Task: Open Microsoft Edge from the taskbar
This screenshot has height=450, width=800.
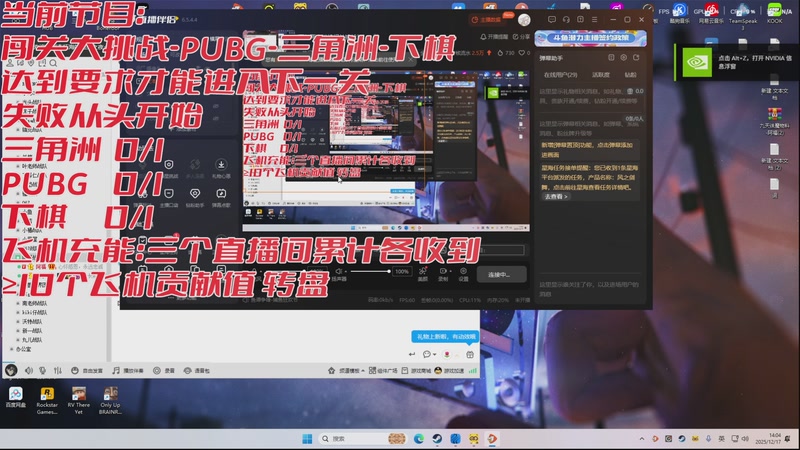Action: [x=419, y=439]
